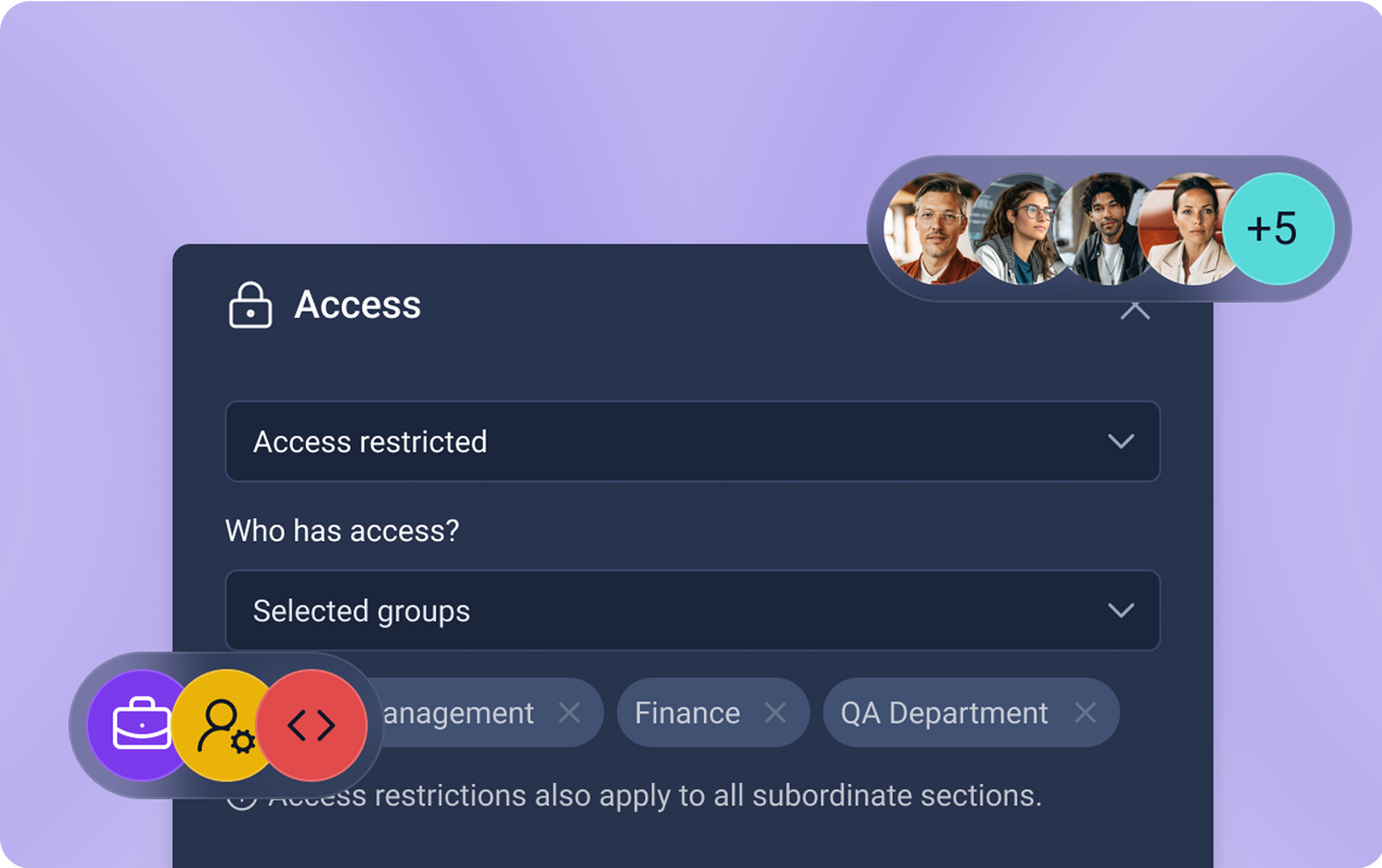Select the red code brackets icon

tap(311, 726)
